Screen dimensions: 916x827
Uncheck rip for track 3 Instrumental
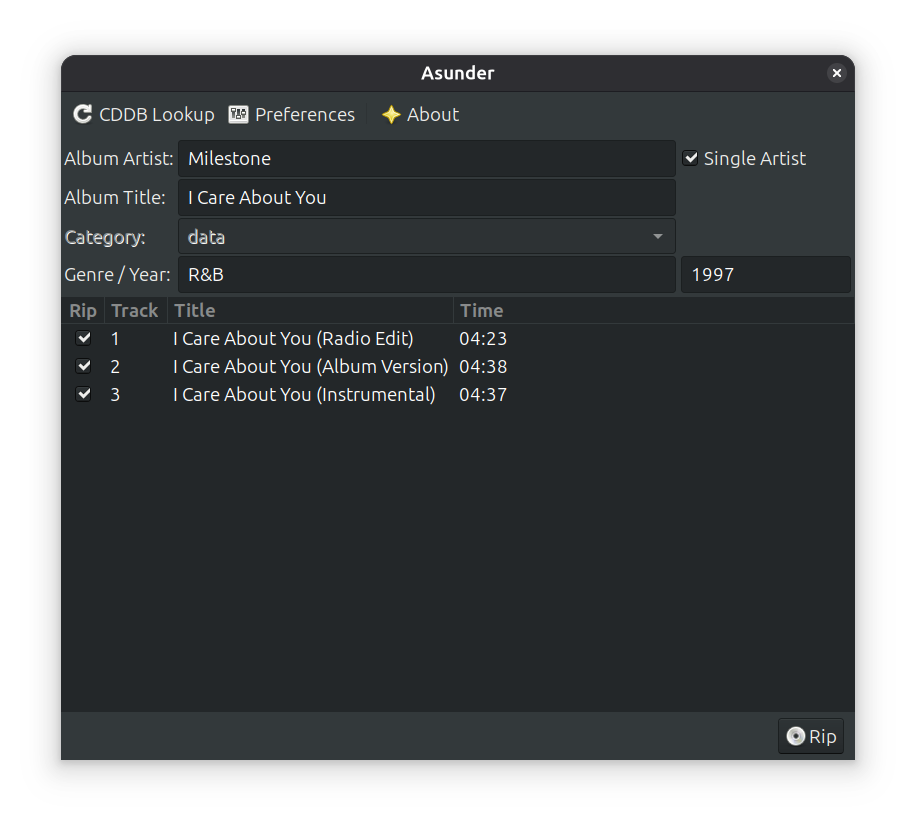coord(84,394)
